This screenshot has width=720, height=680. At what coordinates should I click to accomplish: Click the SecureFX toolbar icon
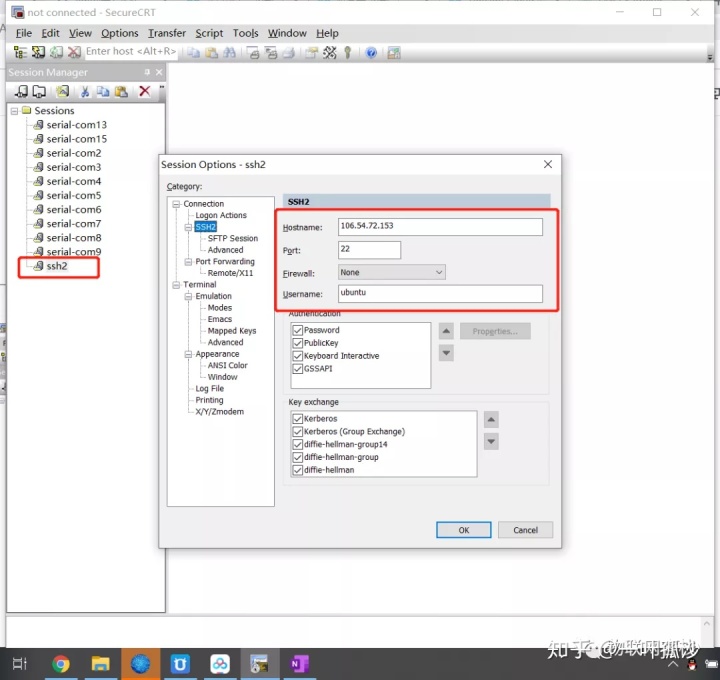coord(394,53)
